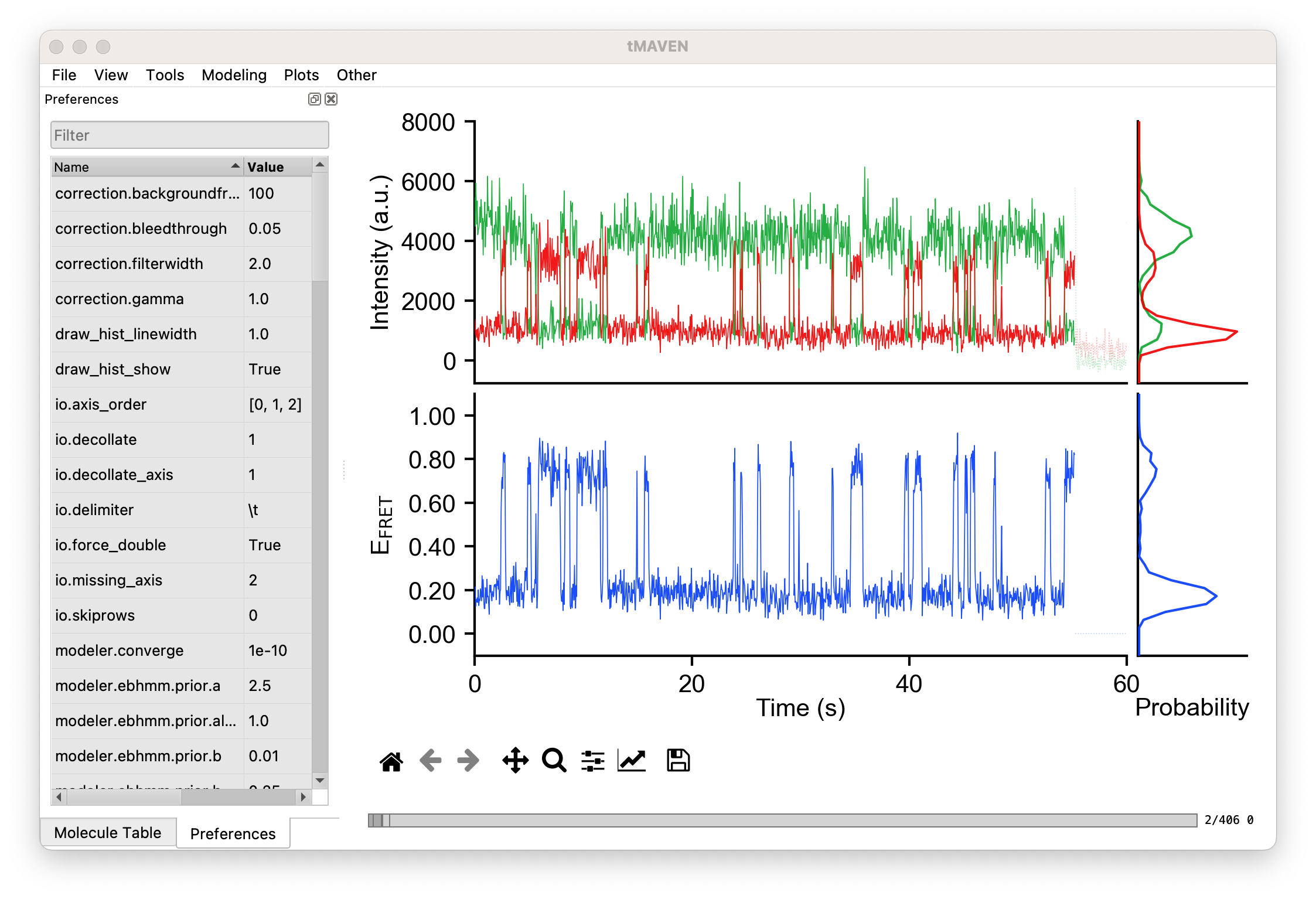
Task: Close the Preferences panel
Action: (331, 100)
